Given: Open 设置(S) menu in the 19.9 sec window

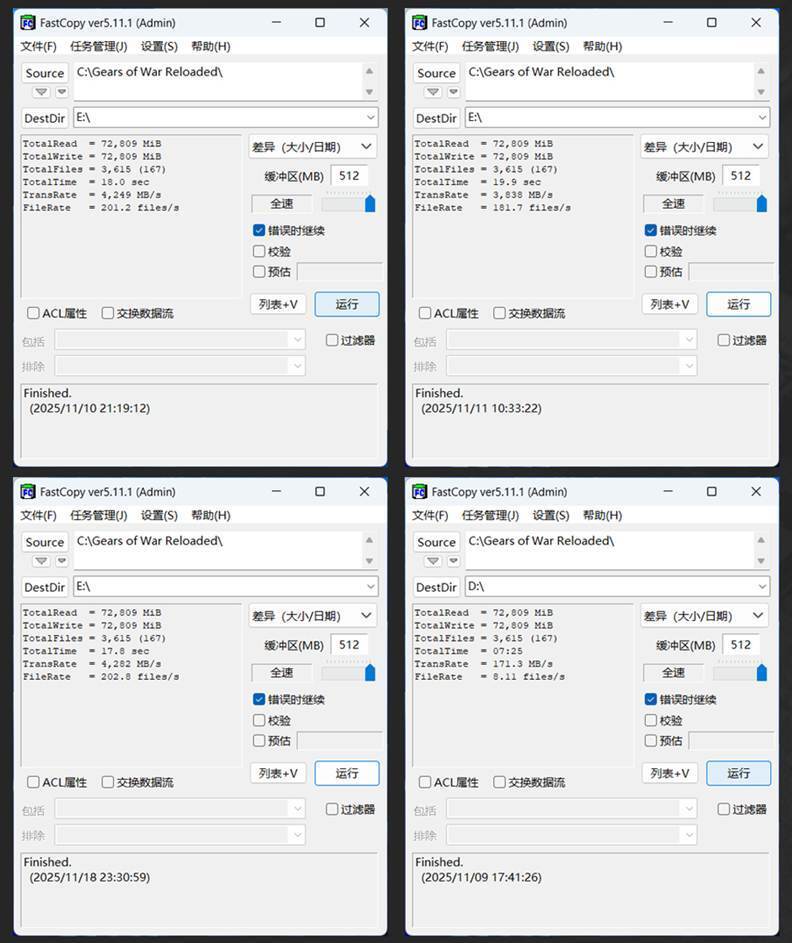Looking at the screenshot, I should (x=551, y=46).
